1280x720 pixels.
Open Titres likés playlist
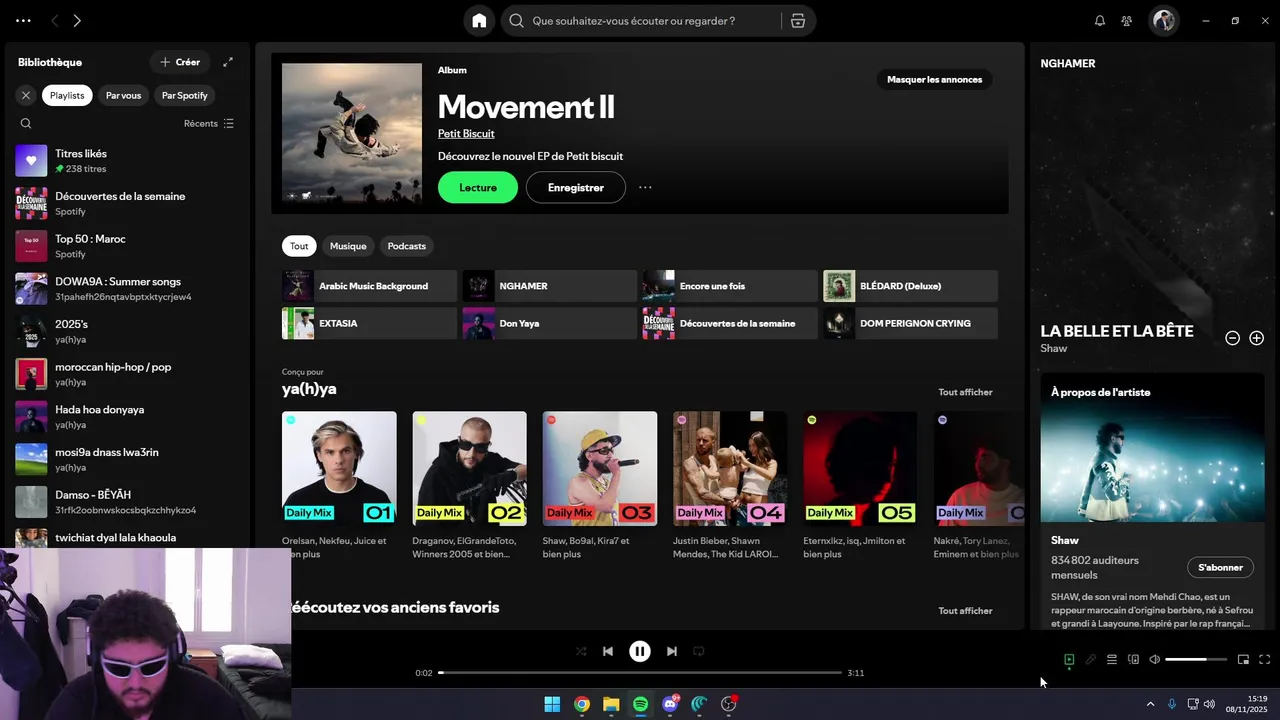click(x=125, y=161)
